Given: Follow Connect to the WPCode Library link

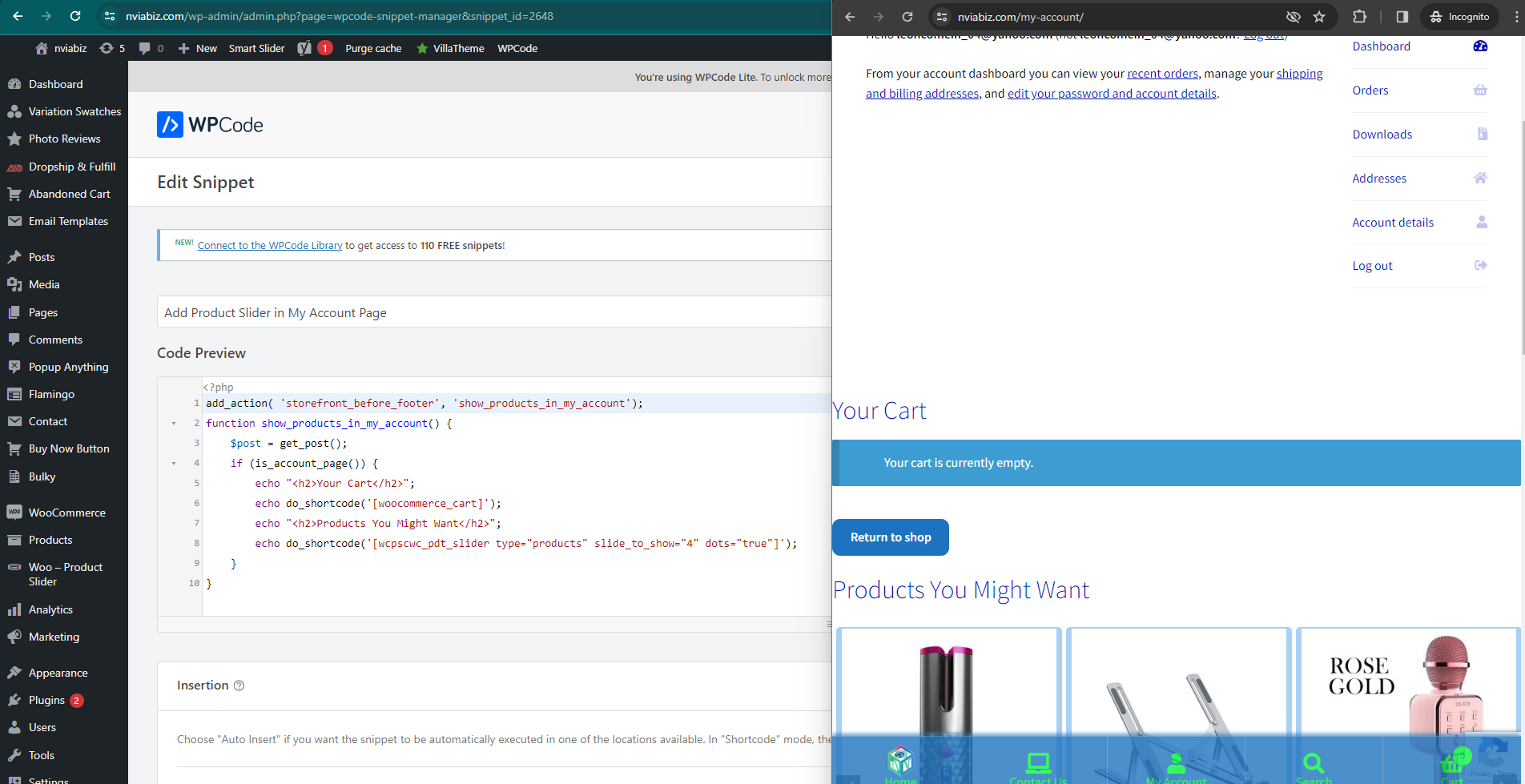Looking at the screenshot, I should pos(270,246).
